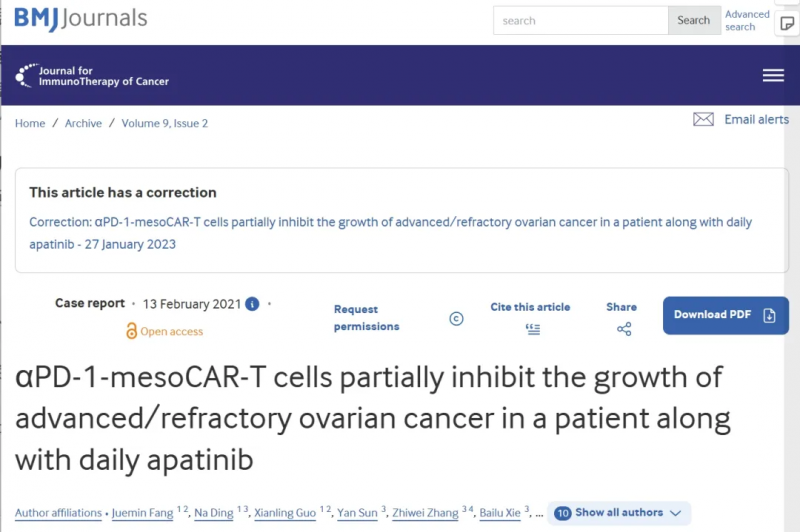Click the Search button
This screenshot has height=532, width=800.
tap(694, 20)
